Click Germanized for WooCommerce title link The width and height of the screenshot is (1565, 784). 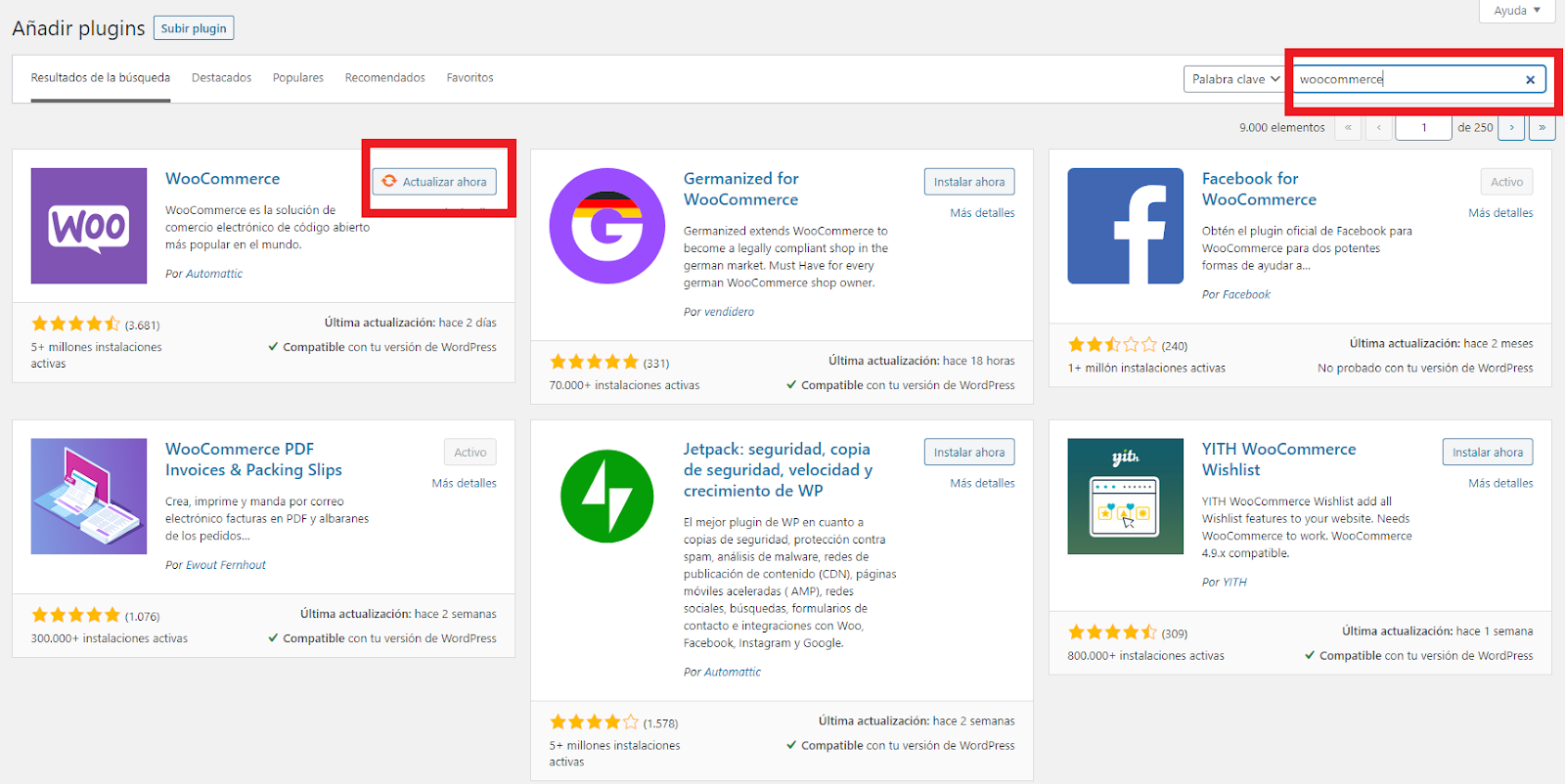pyautogui.click(x=741, y=189)
